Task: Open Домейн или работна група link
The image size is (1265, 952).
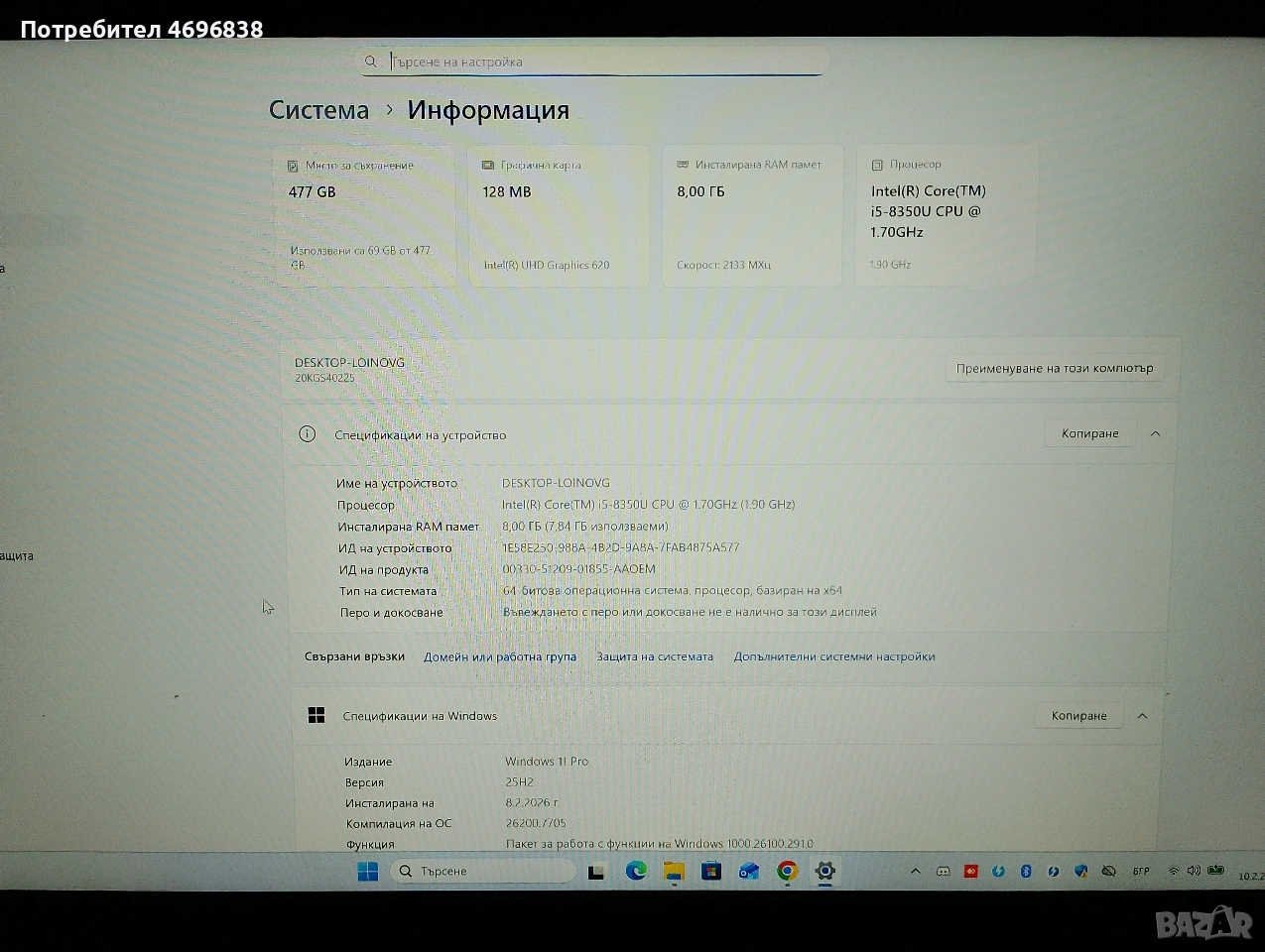Action: [x=499, y=656]
